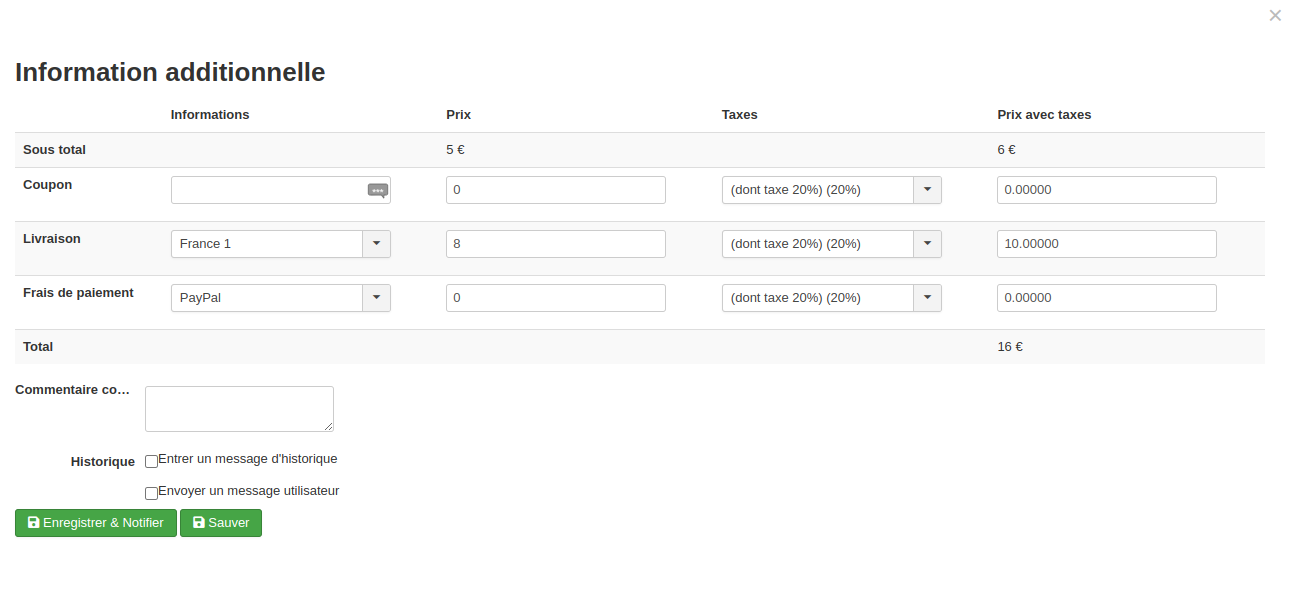Close the additional information dialog
This screenshot has width=1293, height=590.
pyautogui.click(x=1275, y=16)
